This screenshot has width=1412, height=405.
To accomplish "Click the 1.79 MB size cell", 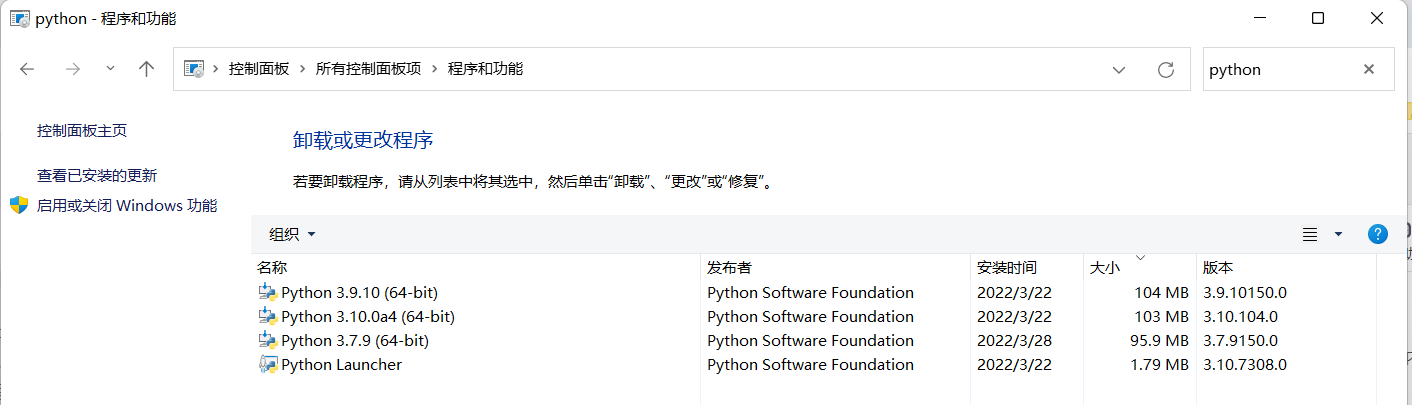I will (x=1158, y=365).
